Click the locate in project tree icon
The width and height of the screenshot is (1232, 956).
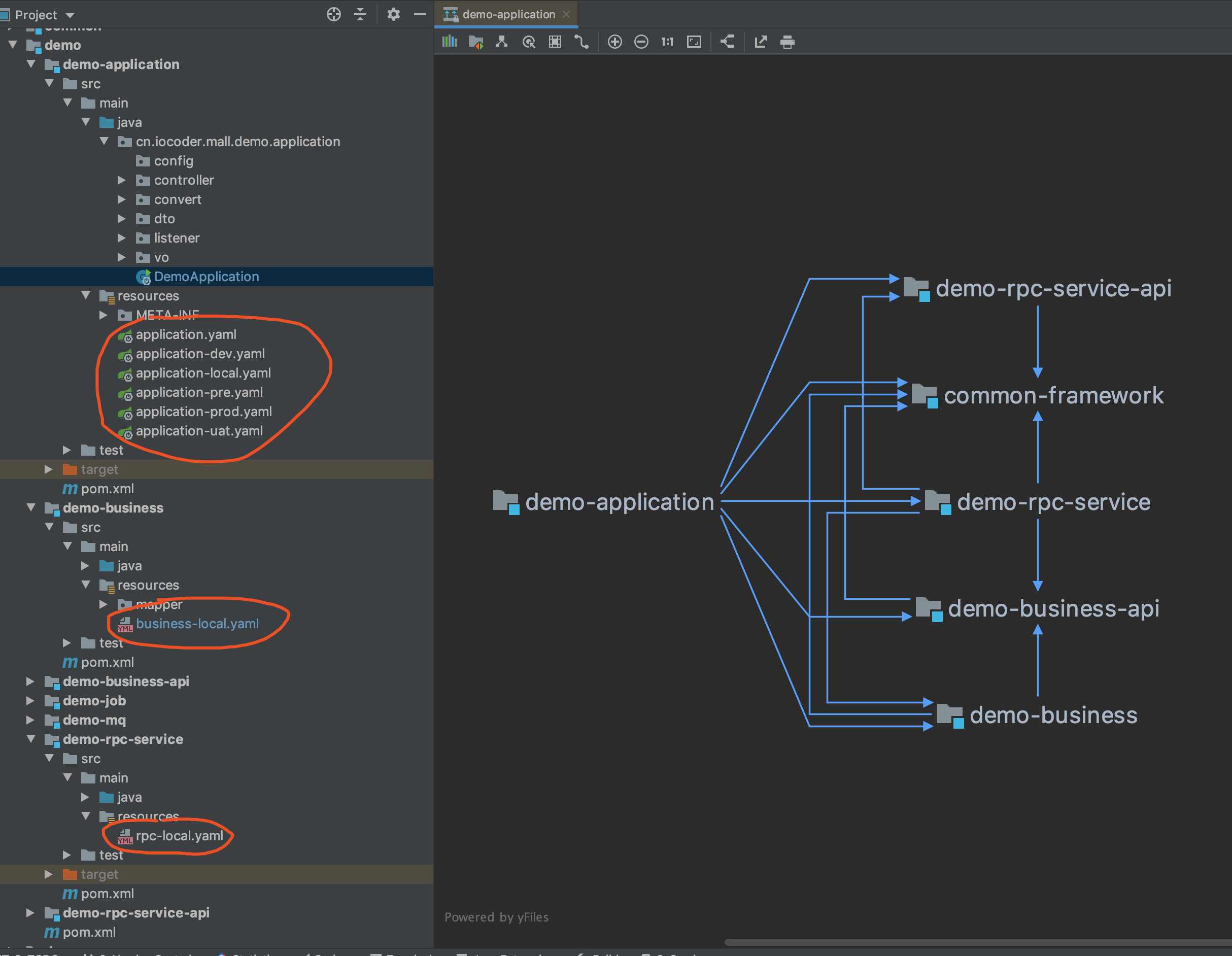point(333,14)
